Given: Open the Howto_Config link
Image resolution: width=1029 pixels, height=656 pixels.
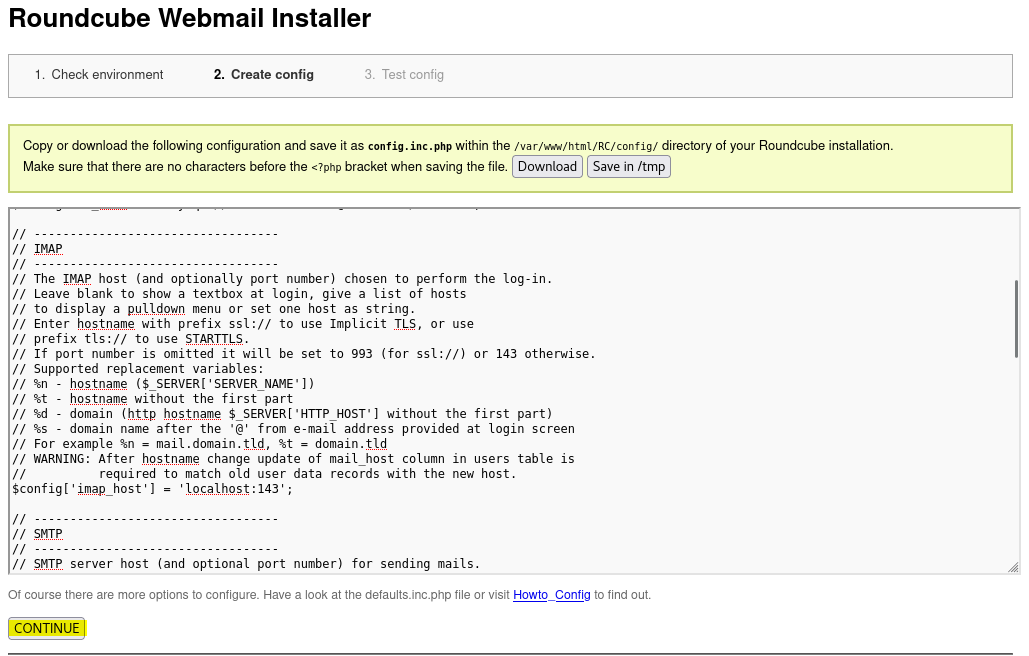Looking at the screenshot, I should click(x=551, y=595).
